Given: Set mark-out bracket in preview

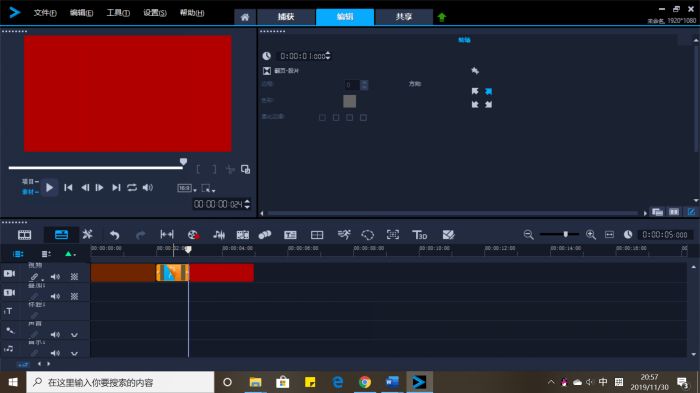Looking at the screenshot, I should coord(214,169).
